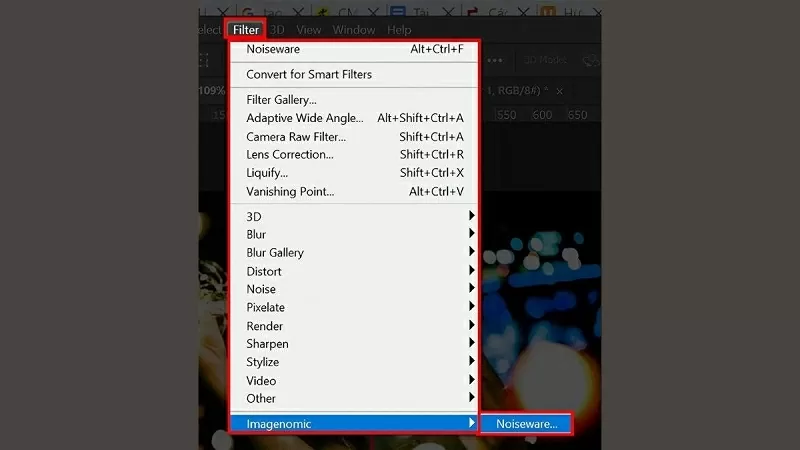Screen dimensions: 800x450
Task: Open the Filter menu in menu bar
Action: (245, 30)
